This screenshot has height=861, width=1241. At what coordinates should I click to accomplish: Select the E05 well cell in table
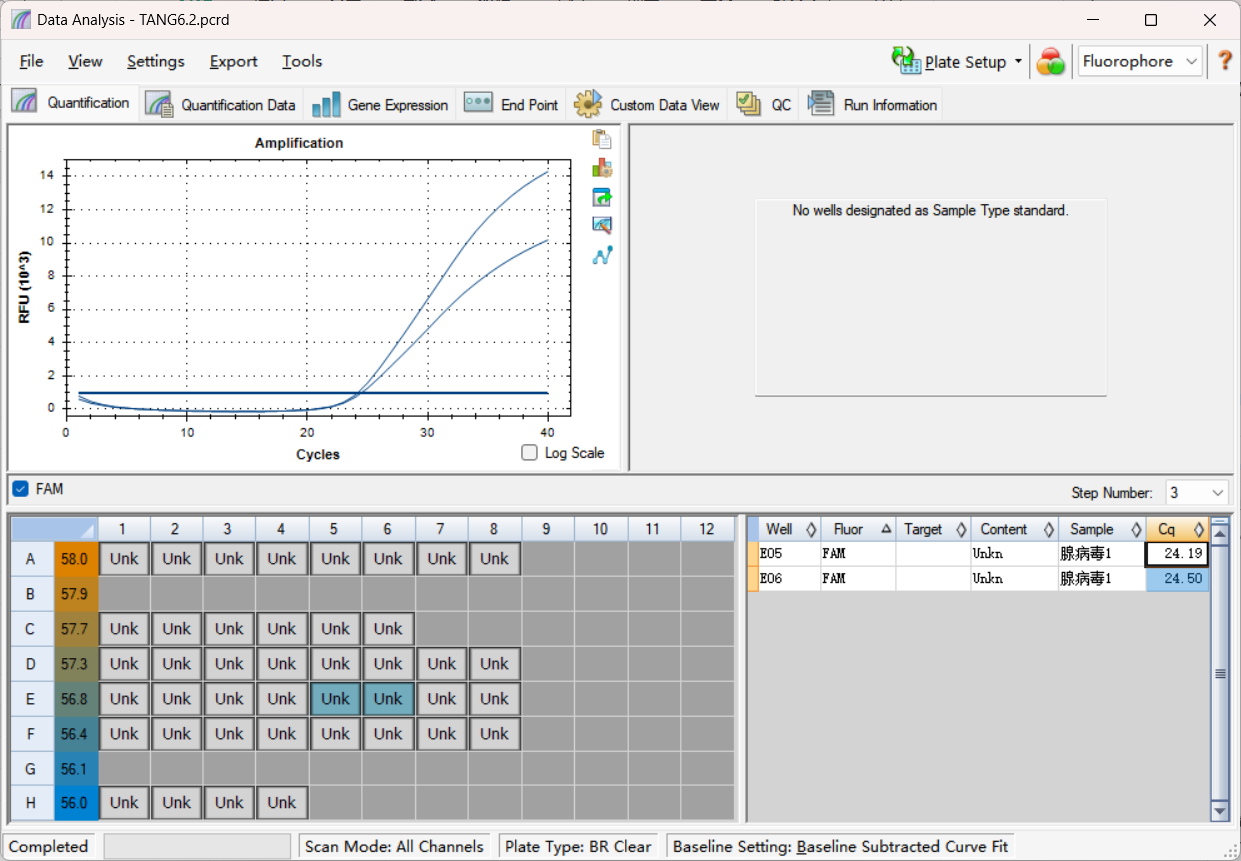click(789, 553)
